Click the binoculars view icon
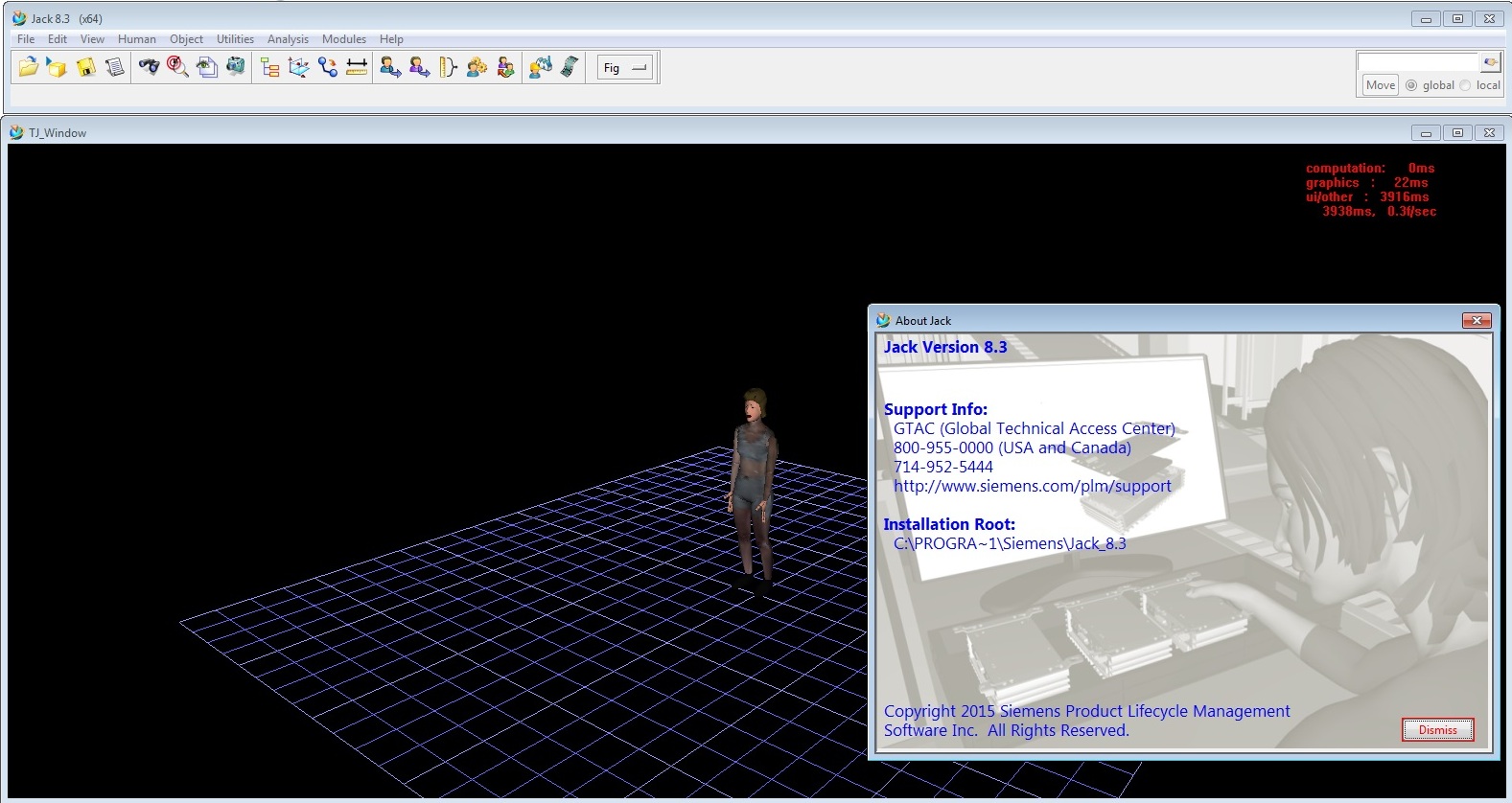 [149, 67]
